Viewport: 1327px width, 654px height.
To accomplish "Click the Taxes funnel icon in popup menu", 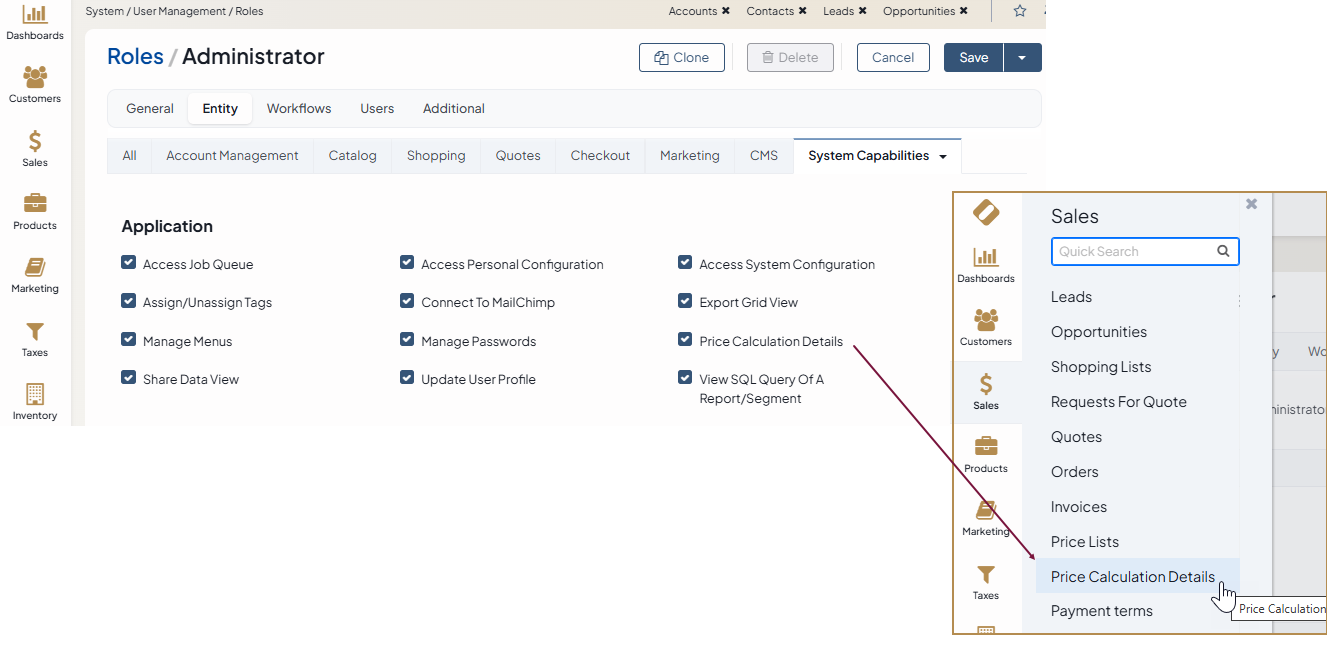I will pos(985,581).
